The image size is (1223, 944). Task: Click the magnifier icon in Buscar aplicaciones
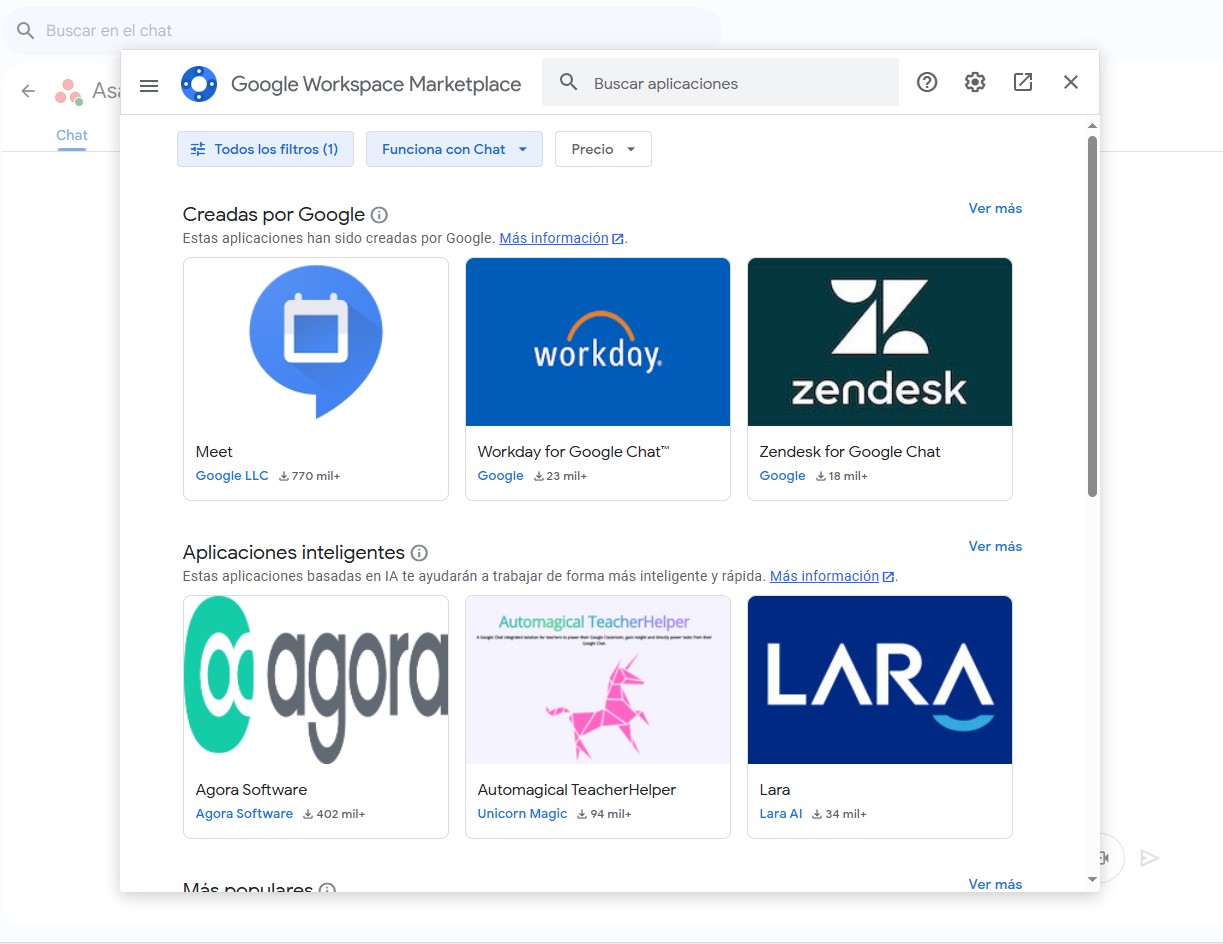[569, 82]
